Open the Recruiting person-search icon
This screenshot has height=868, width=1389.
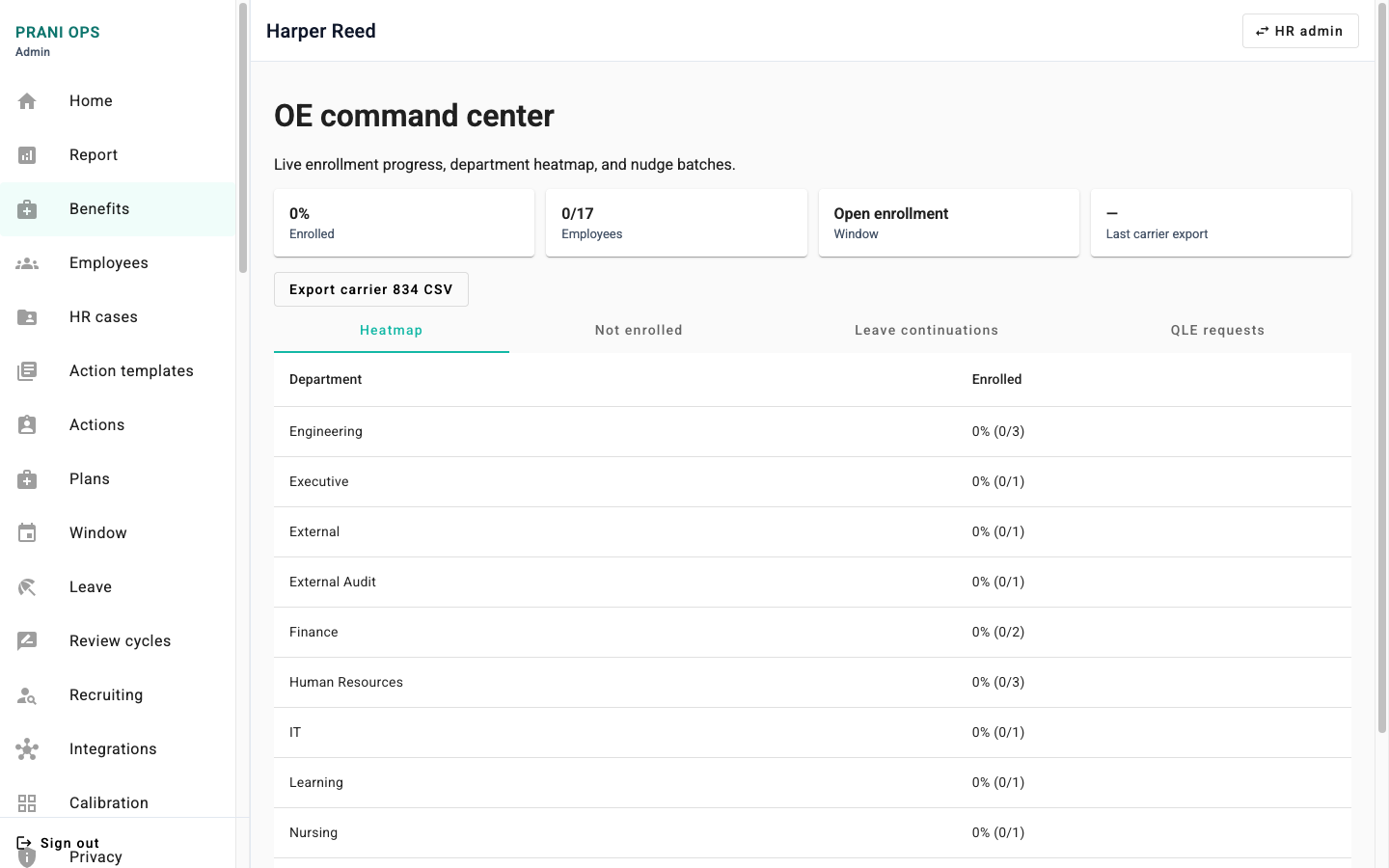27,695
